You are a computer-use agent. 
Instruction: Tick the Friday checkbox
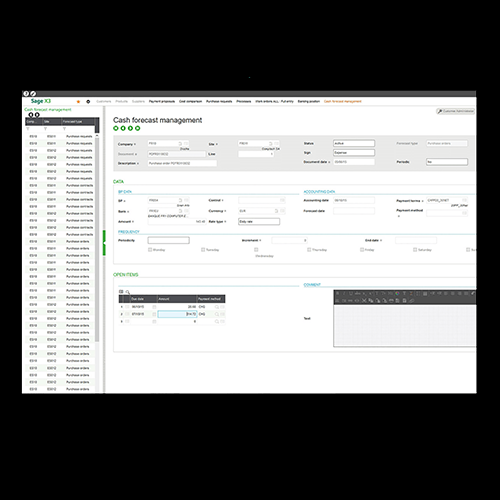point(362,250)
